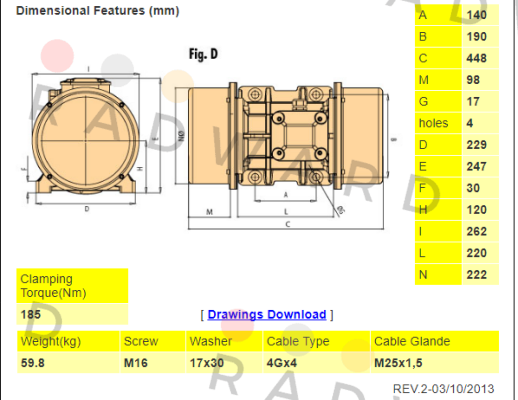Select dimension G value 17

[x=473, y=102]
